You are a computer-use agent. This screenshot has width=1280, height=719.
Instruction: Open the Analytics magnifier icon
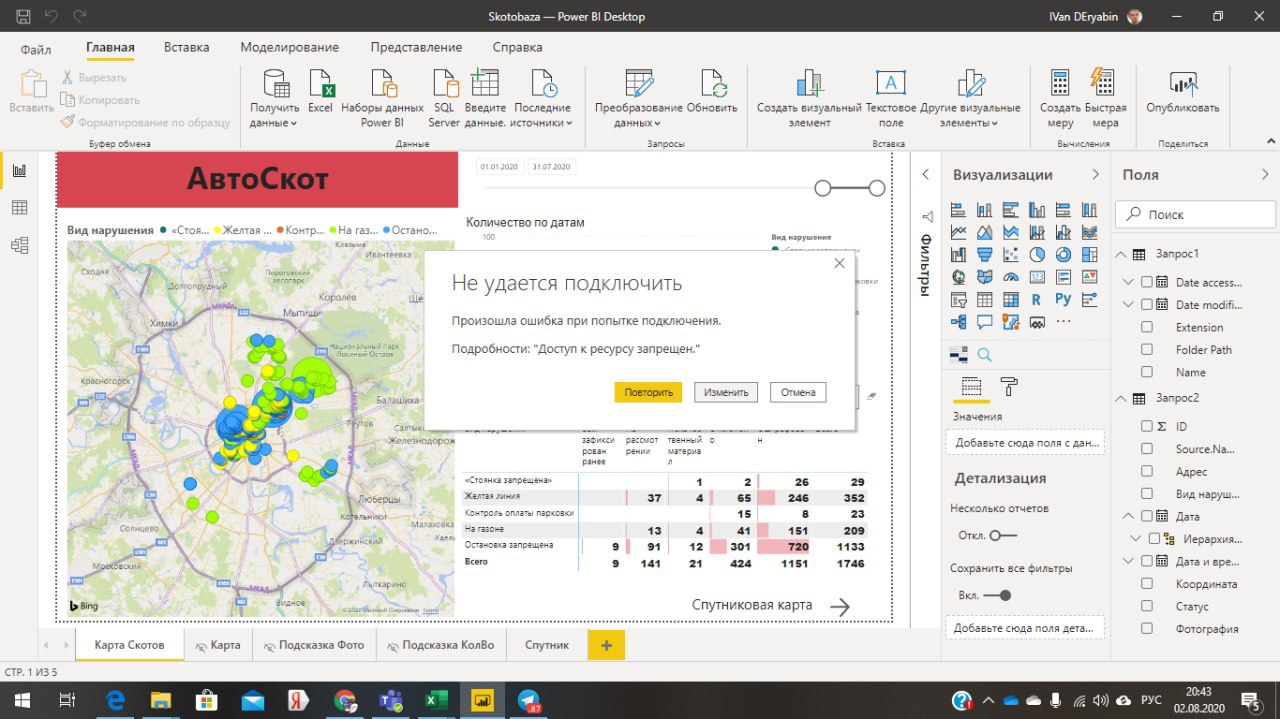click(x=984, y=354)
